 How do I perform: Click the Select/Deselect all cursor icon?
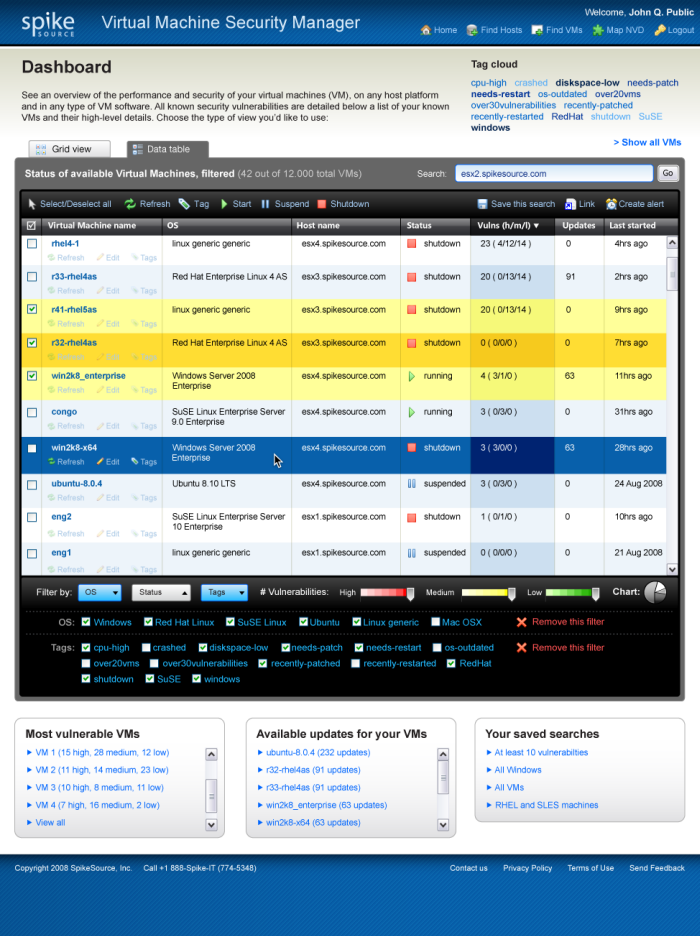[32, 204]
